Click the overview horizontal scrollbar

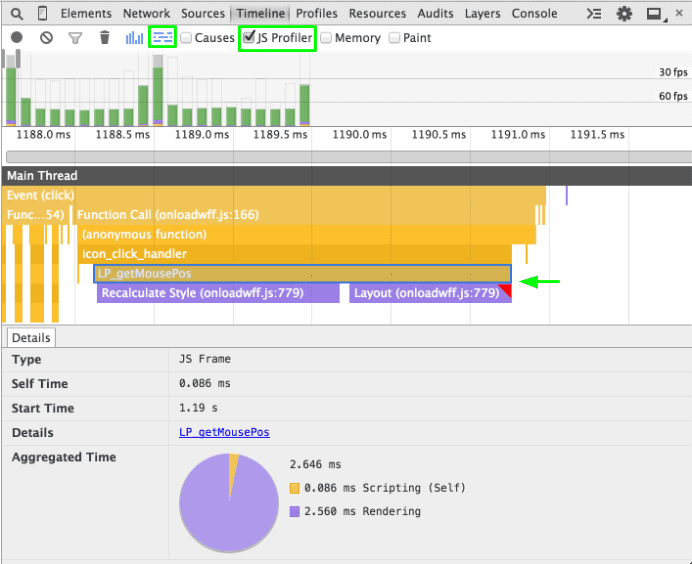(x=346, y=156)
